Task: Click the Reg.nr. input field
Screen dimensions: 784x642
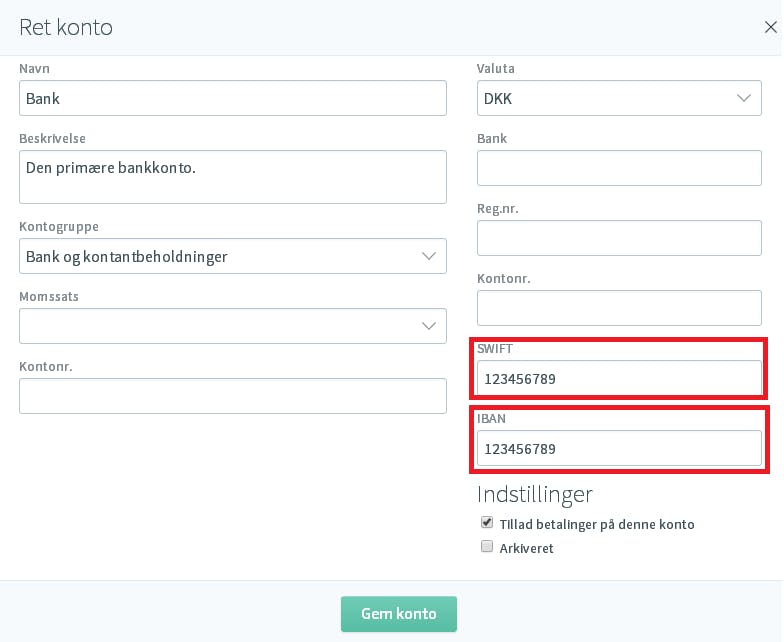Action: pos(619,238)
